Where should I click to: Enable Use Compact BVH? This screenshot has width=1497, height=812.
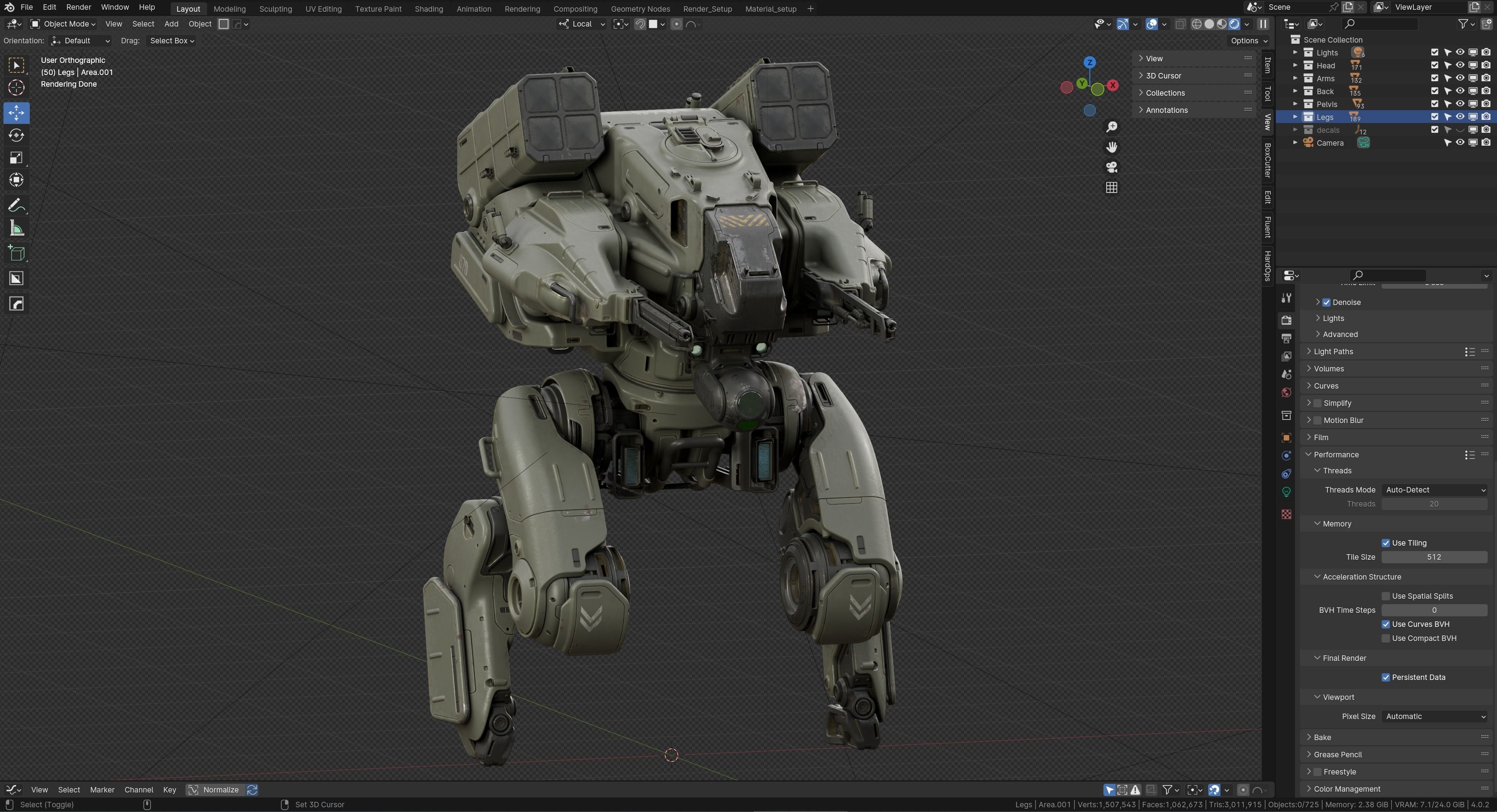[x=1385, y=638]
